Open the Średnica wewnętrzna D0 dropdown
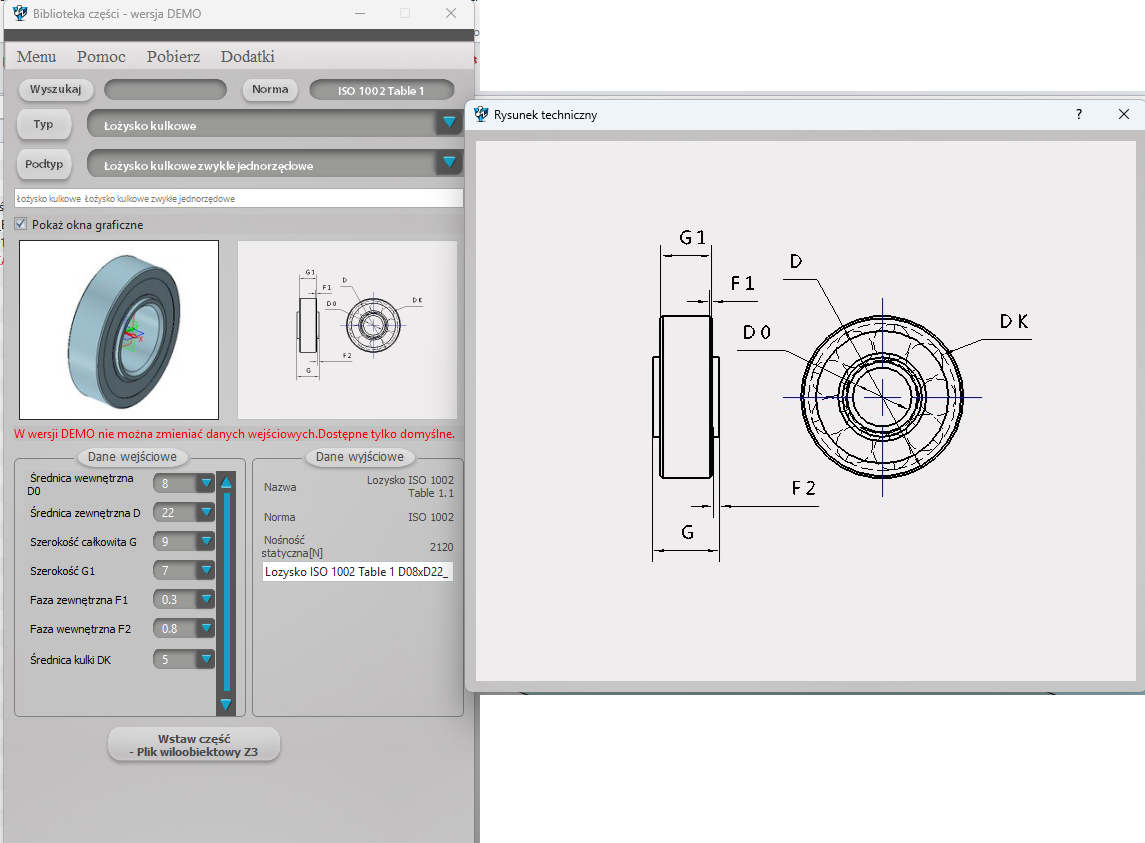 [x=206, y=484]
